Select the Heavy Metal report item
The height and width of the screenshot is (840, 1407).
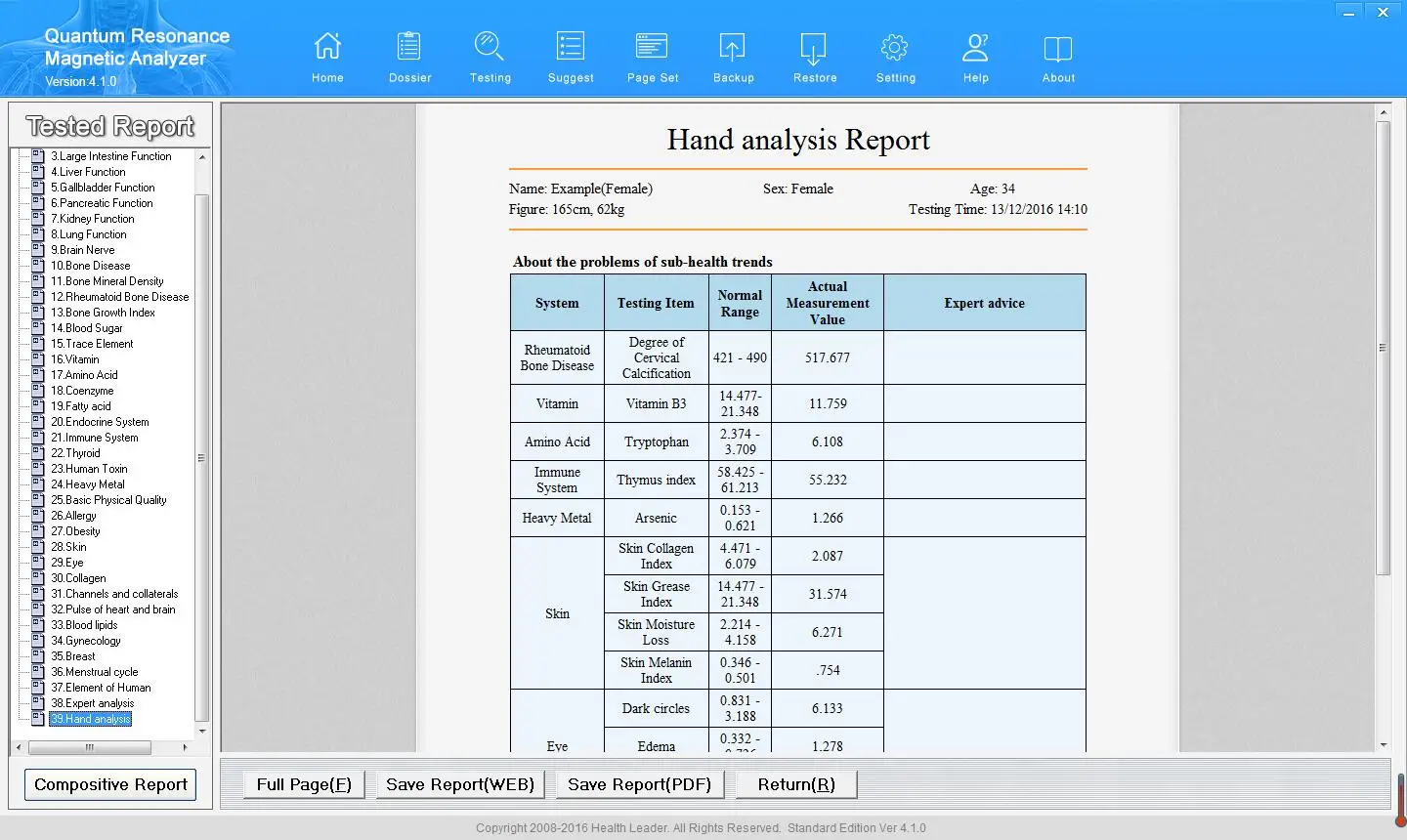(x=86, y=483)
